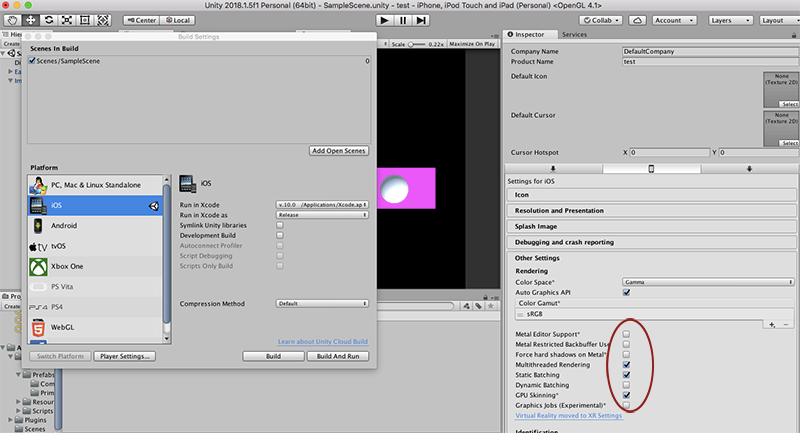
Task: Open the Layout dropdown
Action: [x=779, y=20]
